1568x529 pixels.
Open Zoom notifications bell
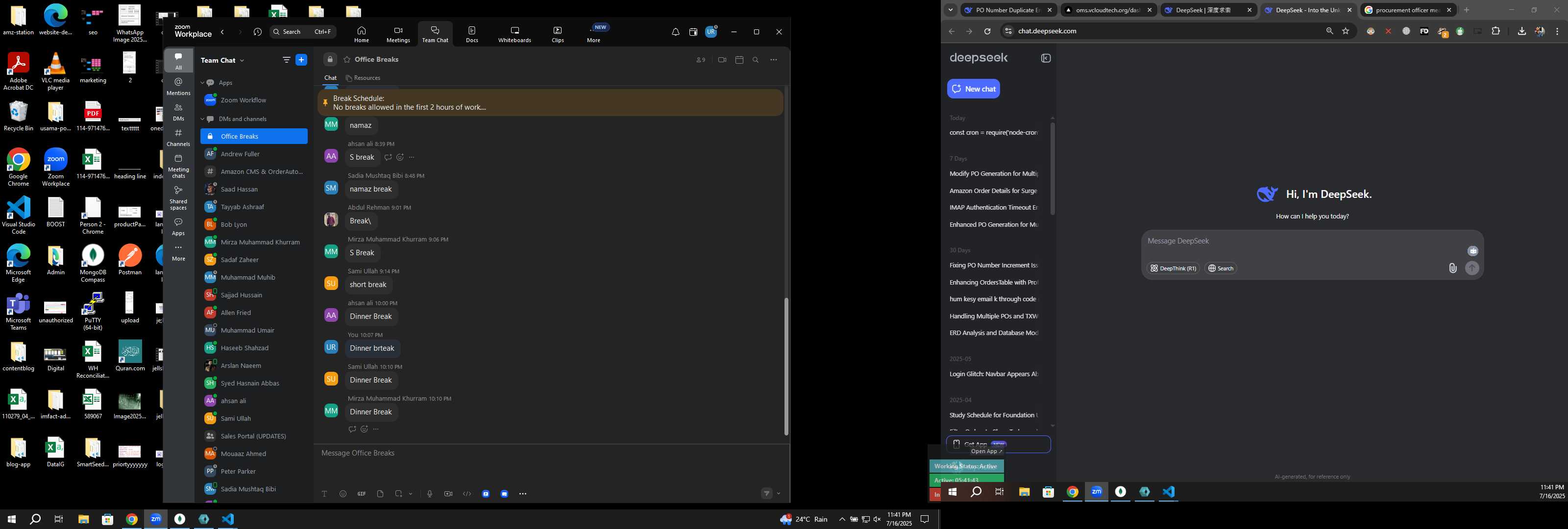click(x=676, y=32)
